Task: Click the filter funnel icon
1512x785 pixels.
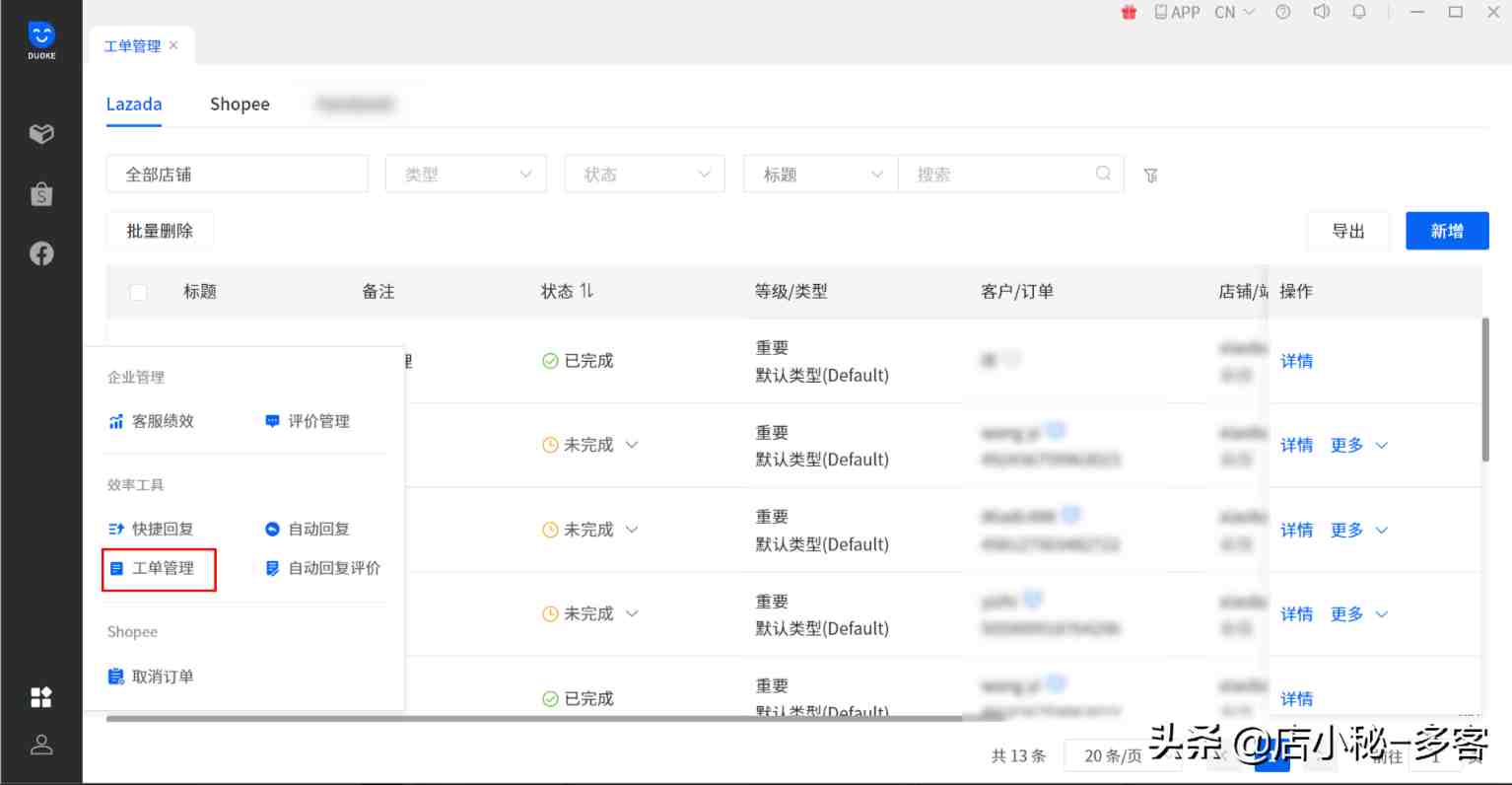Action: tap(1150, 176)
